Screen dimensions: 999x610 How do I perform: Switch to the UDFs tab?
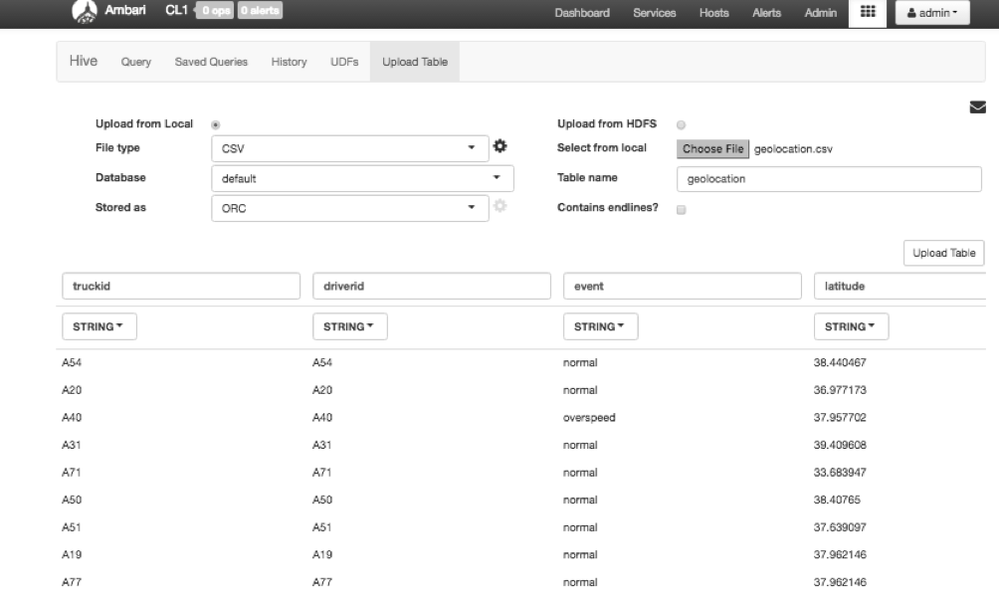click(x=344, y=62)
